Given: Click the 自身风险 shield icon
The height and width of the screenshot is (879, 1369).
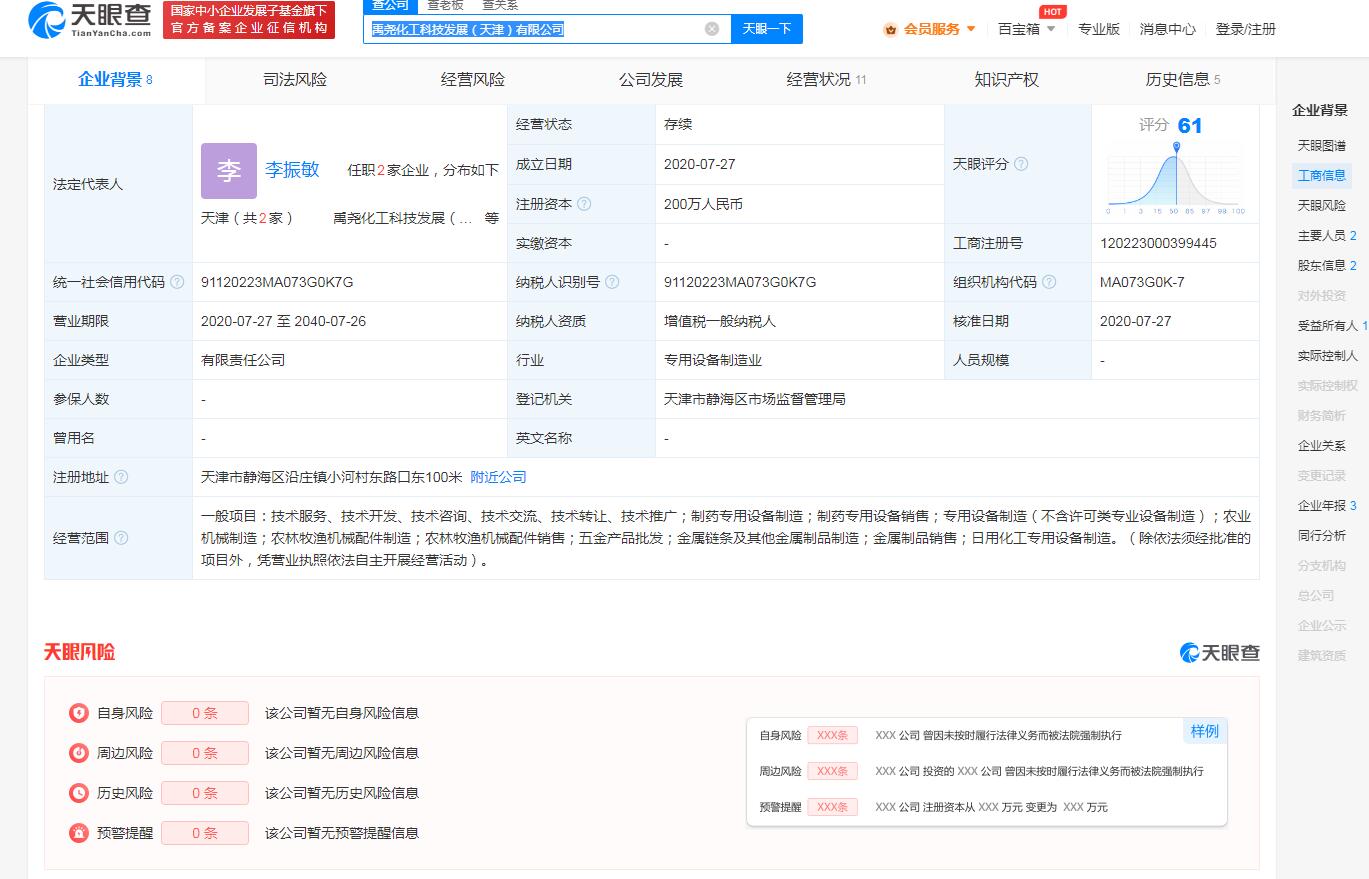Looking at the screenshot, I should [x=79, y=713].
